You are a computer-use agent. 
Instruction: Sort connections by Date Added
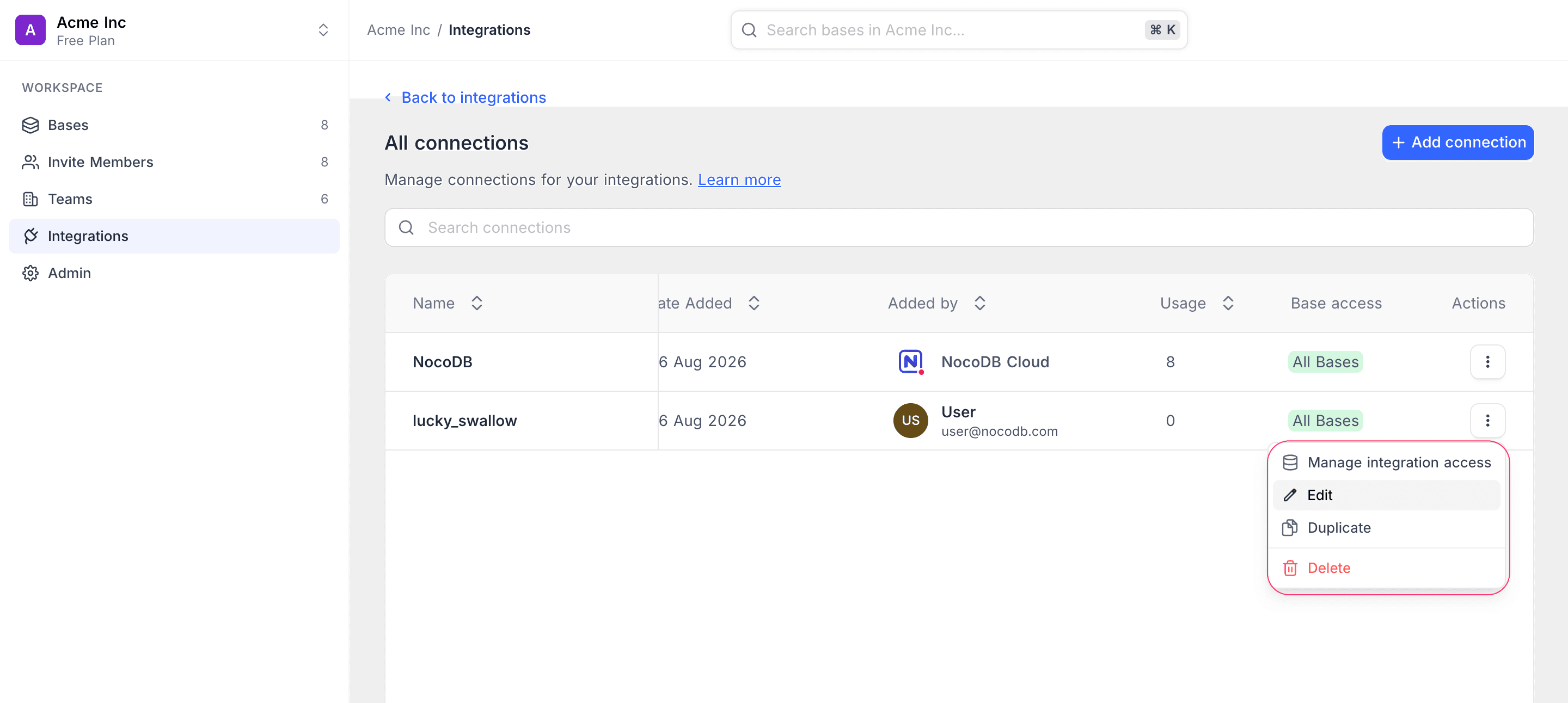754,303
